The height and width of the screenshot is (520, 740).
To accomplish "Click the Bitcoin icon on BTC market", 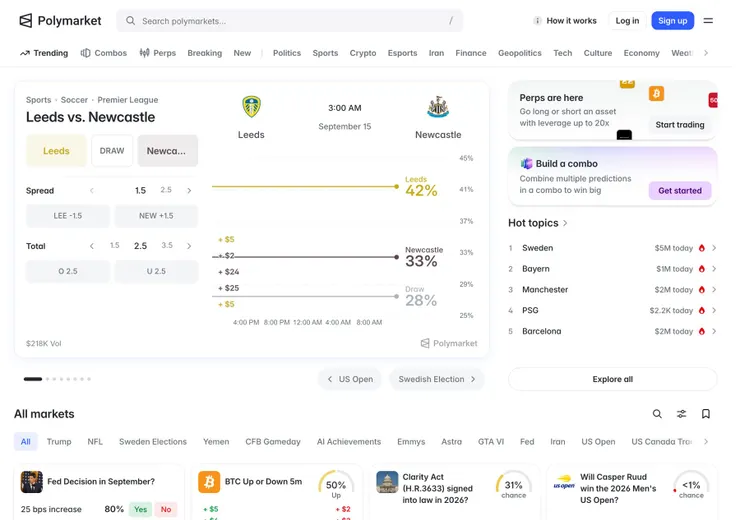I will pos(209,482).
